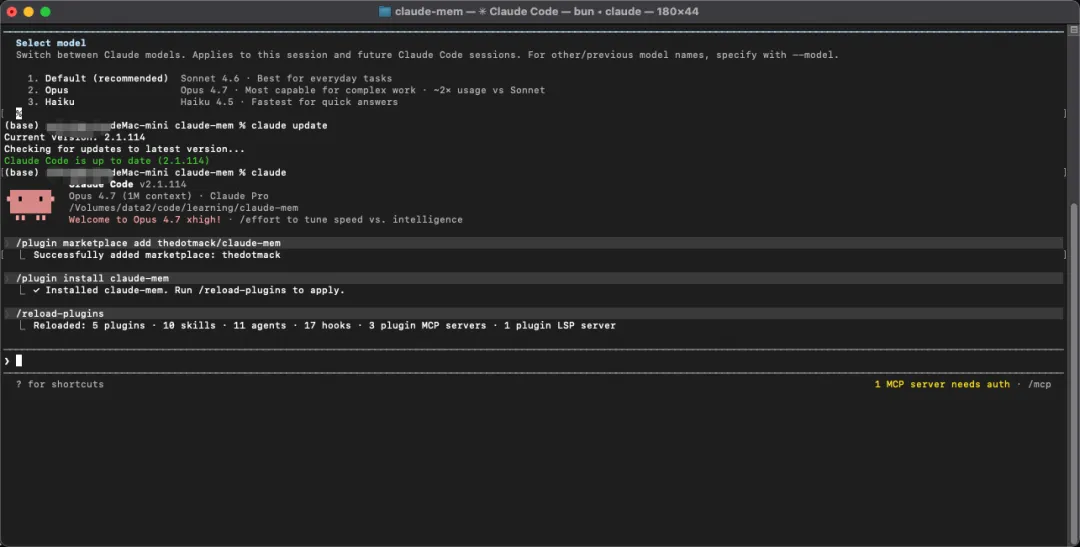Click "Sonnet 4.6 · Best for everyday tasks"
The width and height of the screenshot is (1080, 547).
click(x=286, y=78)
